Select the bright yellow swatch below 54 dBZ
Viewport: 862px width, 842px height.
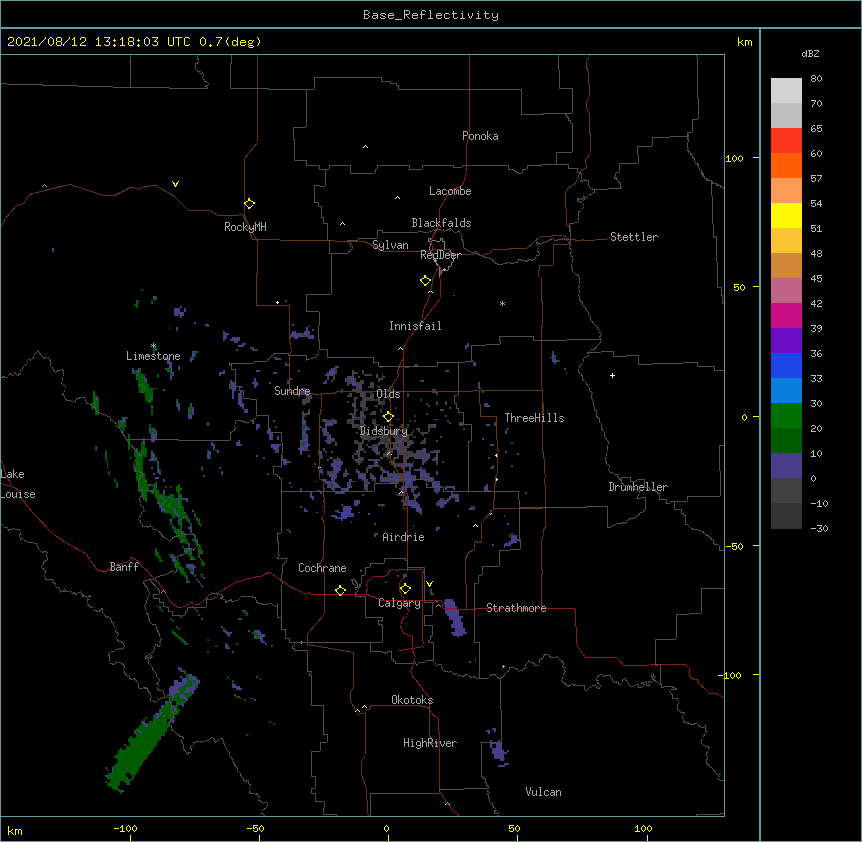pos(786,215)
